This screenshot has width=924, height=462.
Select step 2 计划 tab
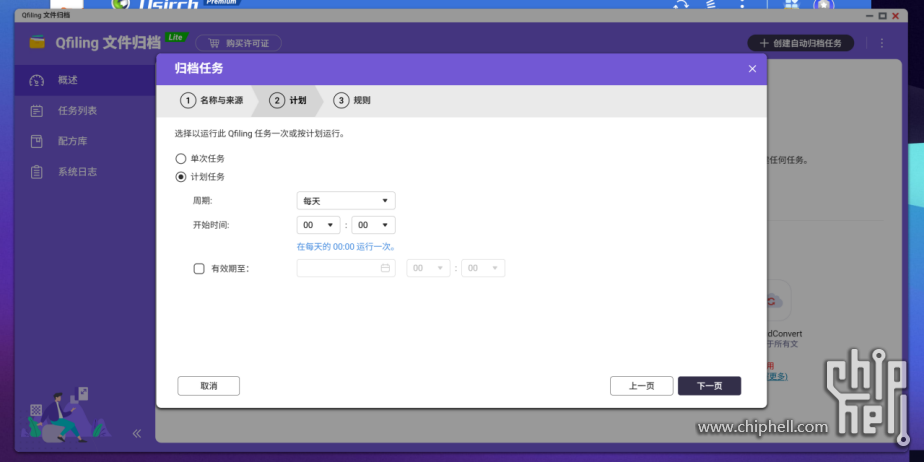[288, 101]
